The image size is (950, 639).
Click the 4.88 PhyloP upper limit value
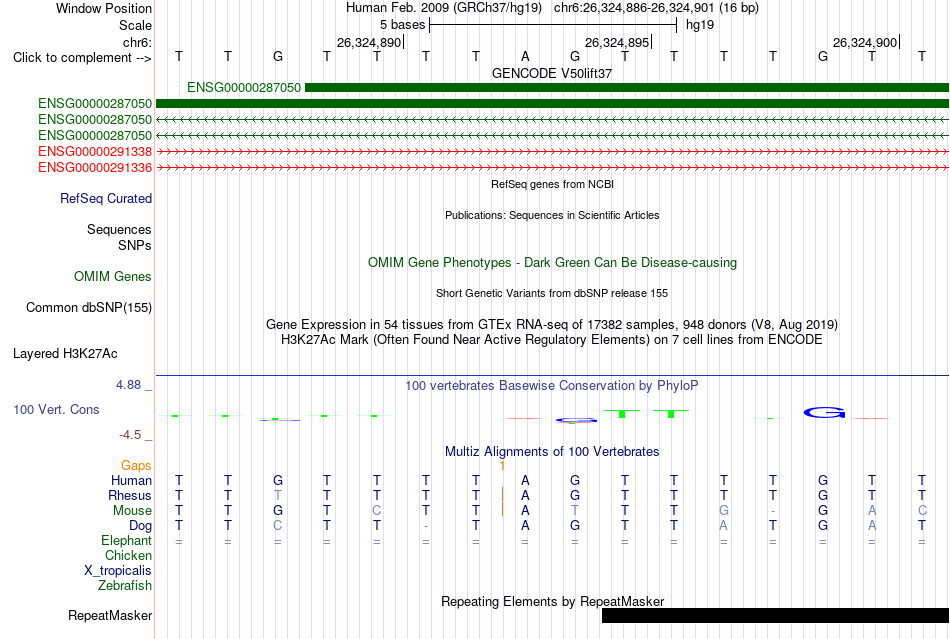128,385
